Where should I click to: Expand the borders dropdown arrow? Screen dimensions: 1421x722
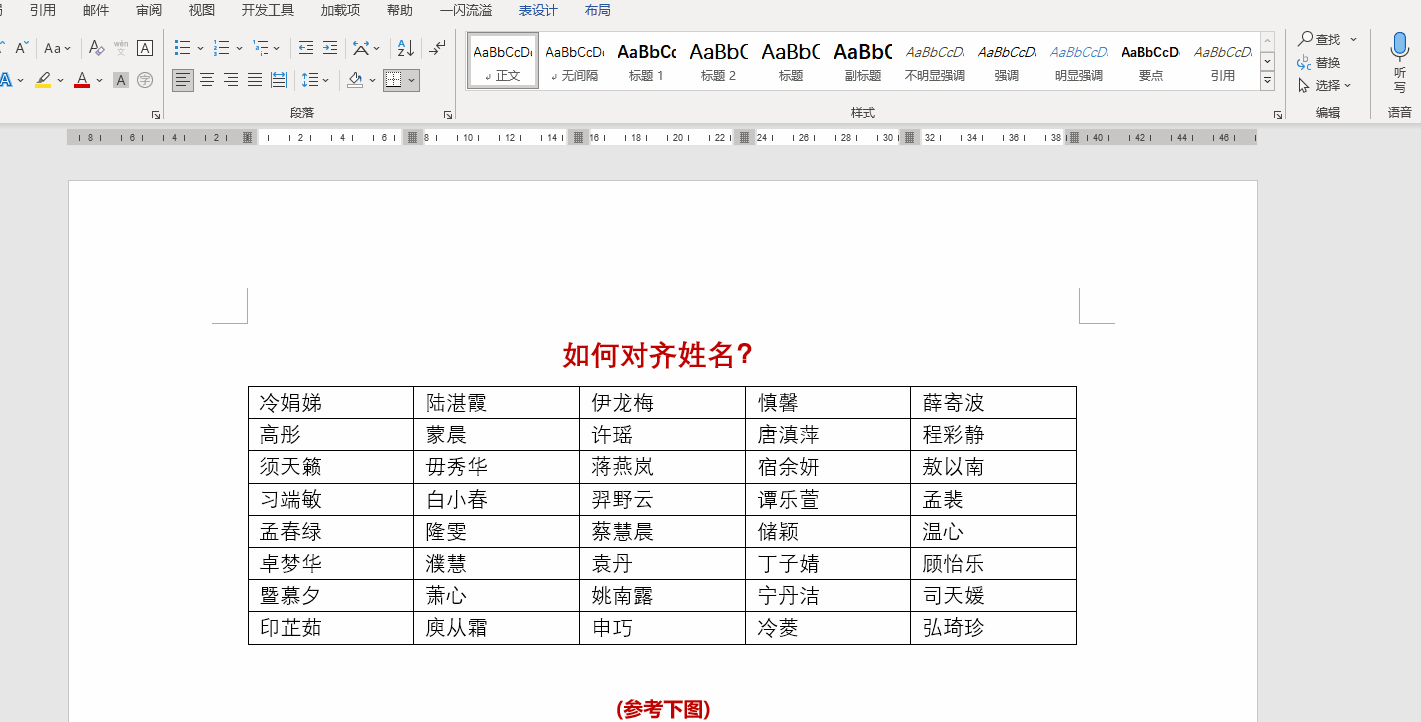(x=412, y=80)
